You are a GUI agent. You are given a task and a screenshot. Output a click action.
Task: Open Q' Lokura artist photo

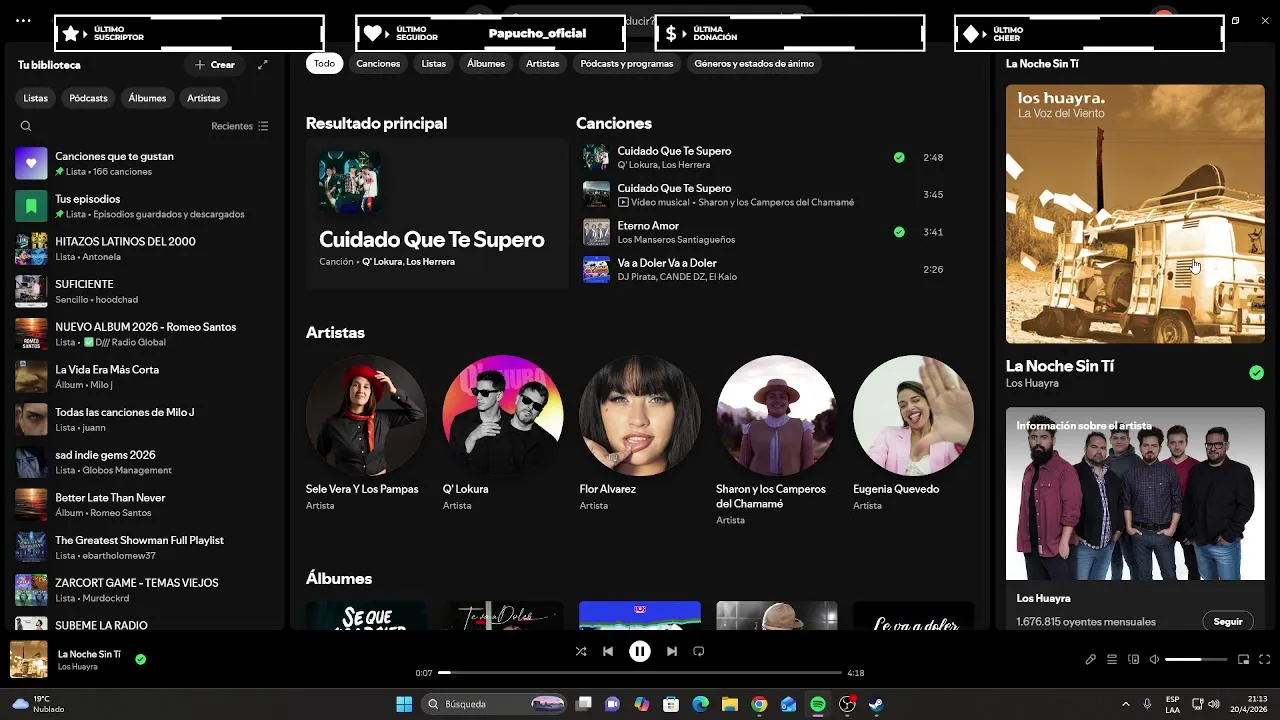point(503,415)
